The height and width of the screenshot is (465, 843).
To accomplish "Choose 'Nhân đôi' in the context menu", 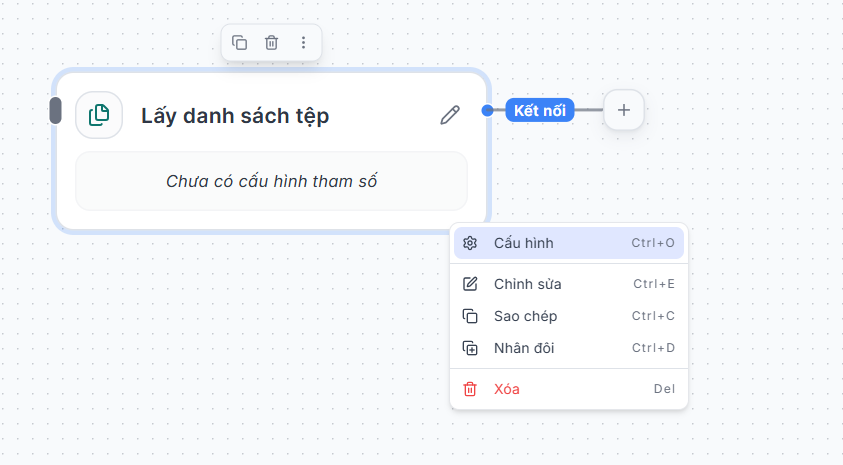I will [569, 348].
